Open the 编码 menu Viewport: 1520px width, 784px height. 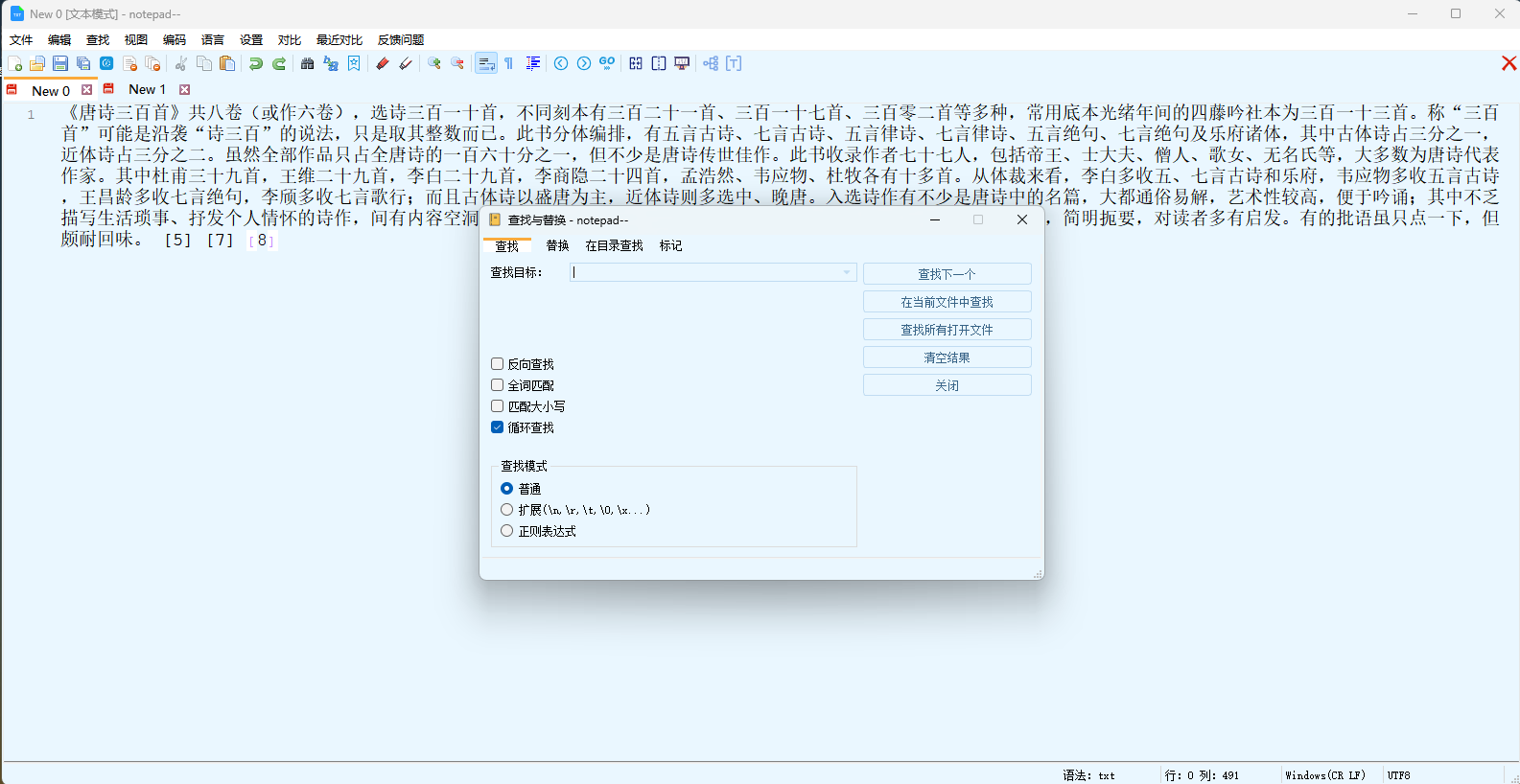[175, 40]
